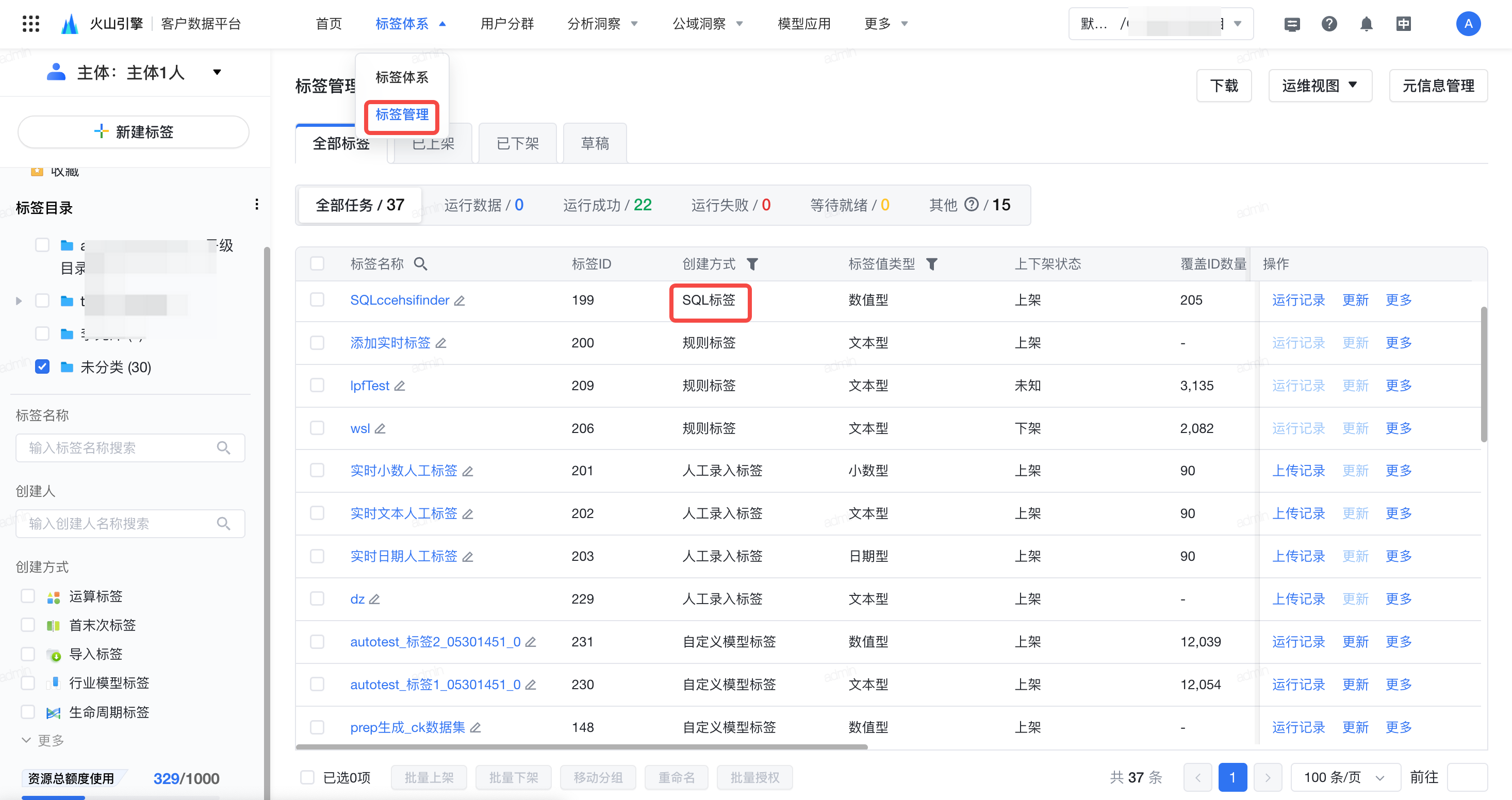
Task: Open 元信息管理
Action: [1438, 86]
